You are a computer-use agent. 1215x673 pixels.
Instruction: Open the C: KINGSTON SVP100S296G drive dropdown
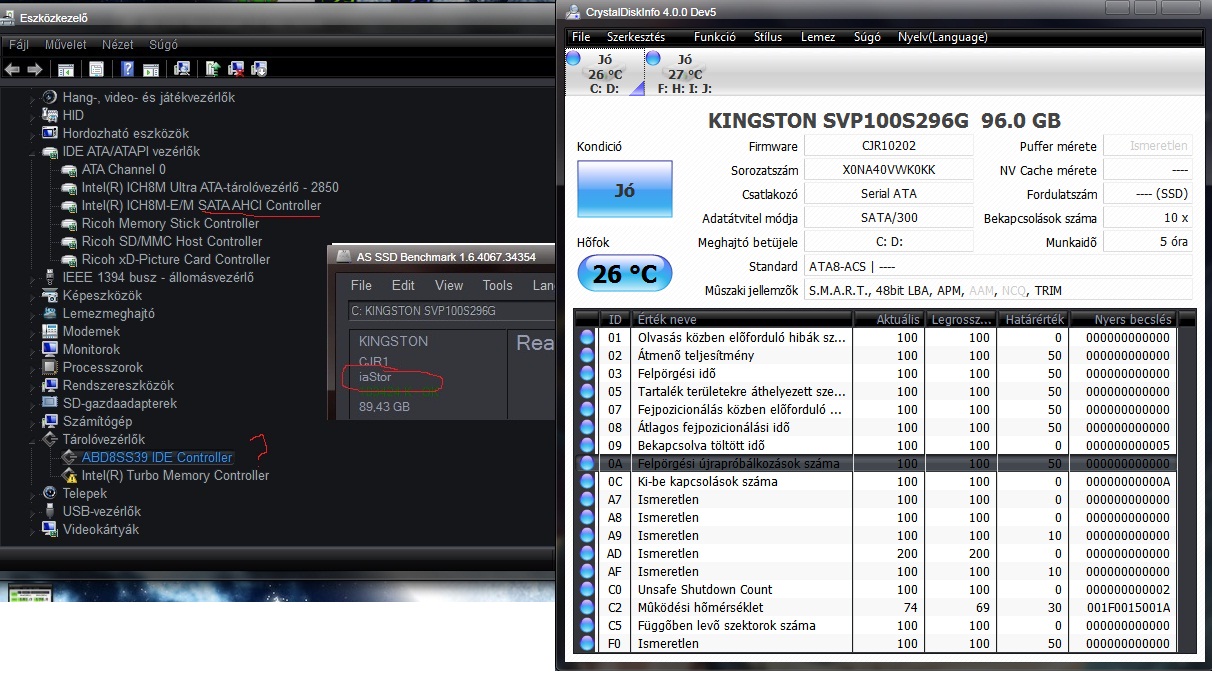tap(451, 311)
